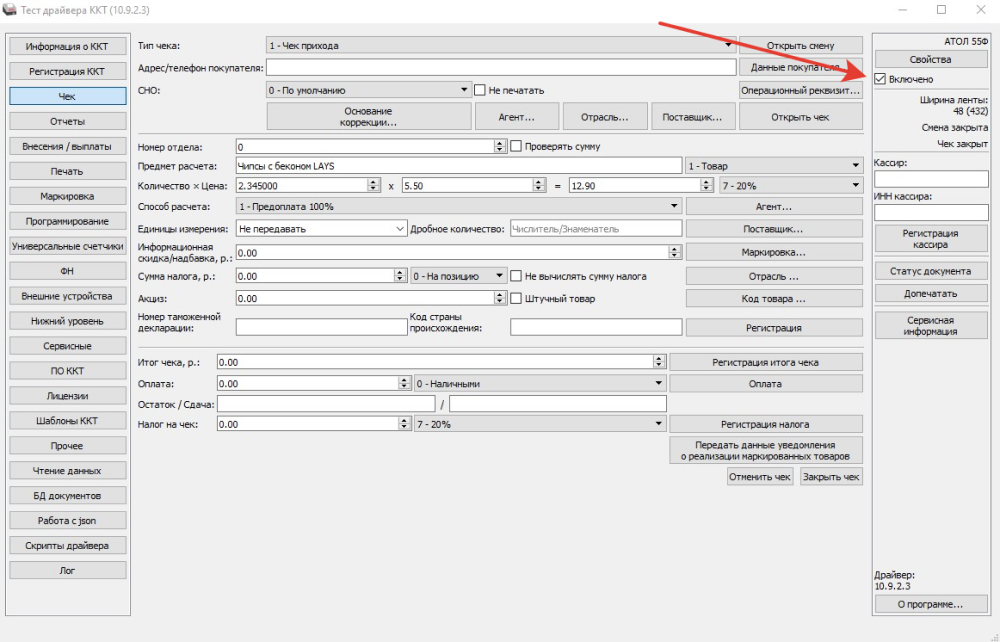Click the Предмет расчета text field
Screen dimensions: 1000x642
tap(459, 166)
